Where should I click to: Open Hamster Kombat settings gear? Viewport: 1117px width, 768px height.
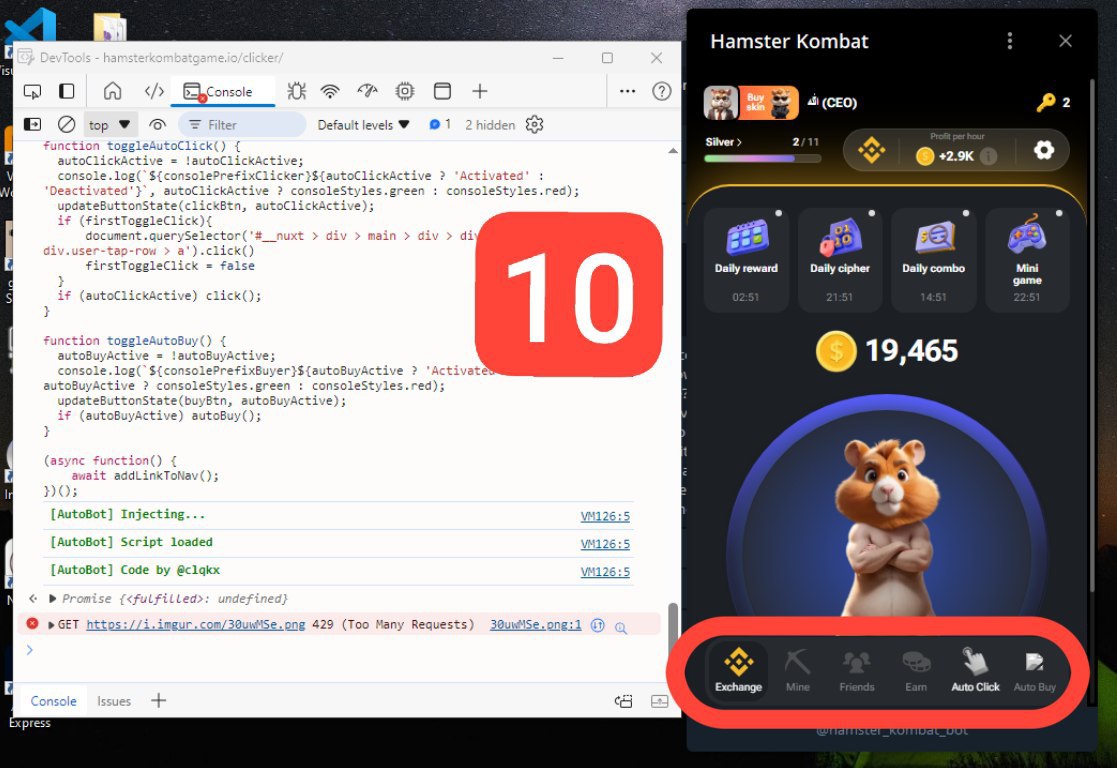[x=1044, y=150]
